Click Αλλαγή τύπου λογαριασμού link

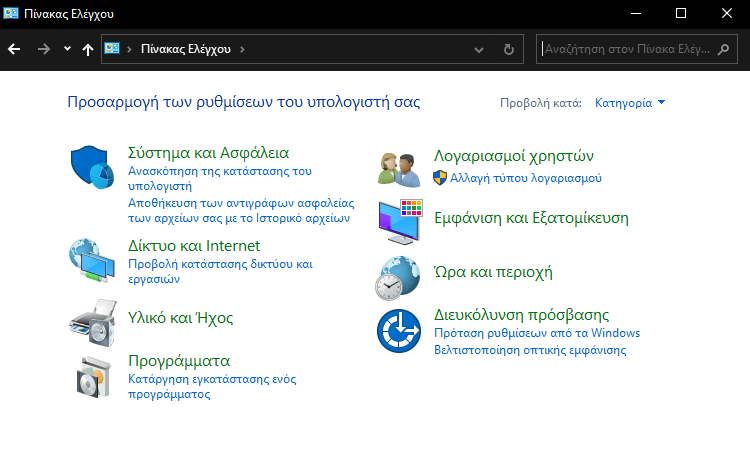pyautogui.click(x=526, y=178)
